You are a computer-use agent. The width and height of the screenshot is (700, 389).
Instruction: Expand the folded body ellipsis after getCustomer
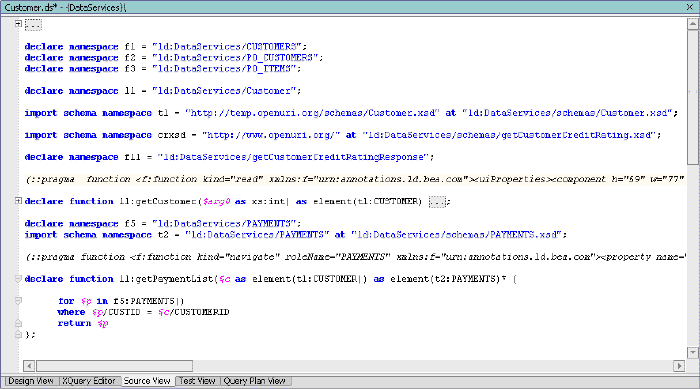click(x=437, y=202)
